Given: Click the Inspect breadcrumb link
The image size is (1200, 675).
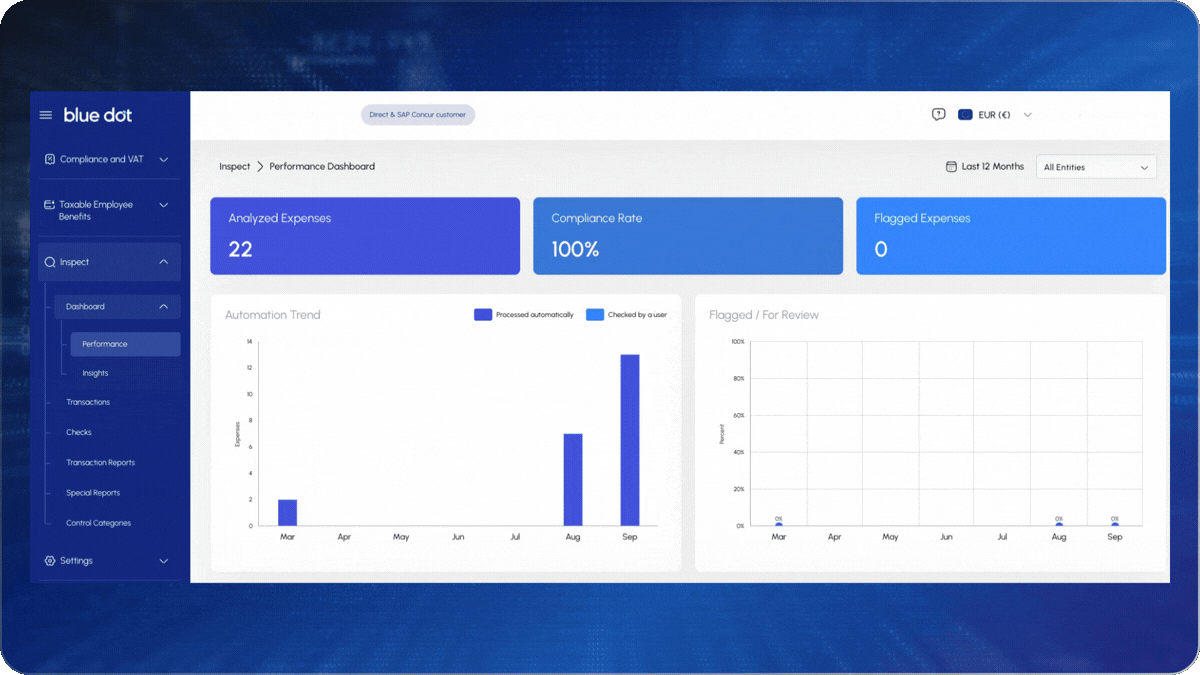Looking at the screenshot, I should coord(235,167).
